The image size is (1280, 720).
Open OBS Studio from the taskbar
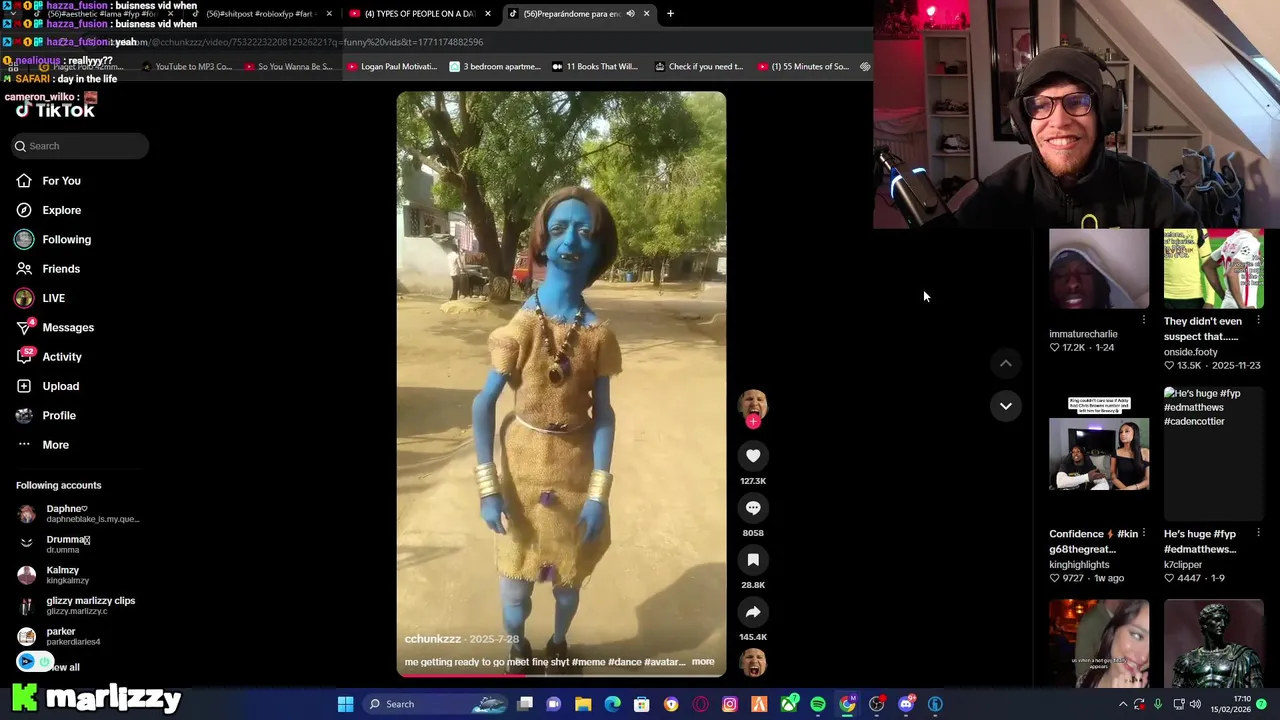point(877,704)
